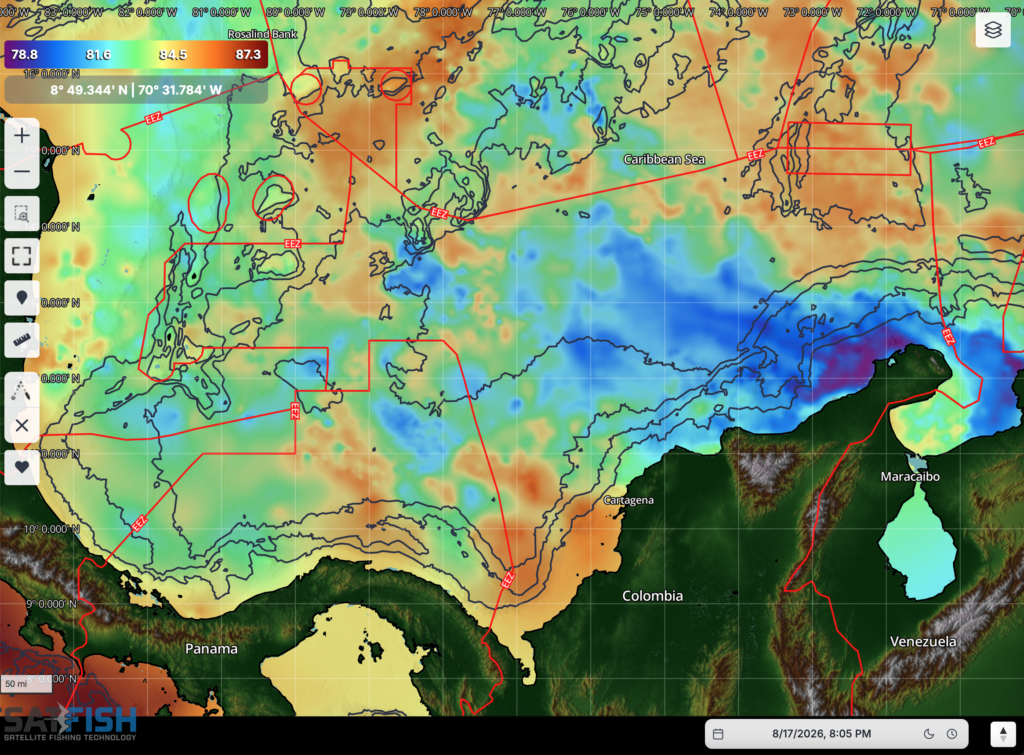Click the 81.6 value on temperature legend
The width and height of the screenshot is (1024, 755).
coord(99,55)
